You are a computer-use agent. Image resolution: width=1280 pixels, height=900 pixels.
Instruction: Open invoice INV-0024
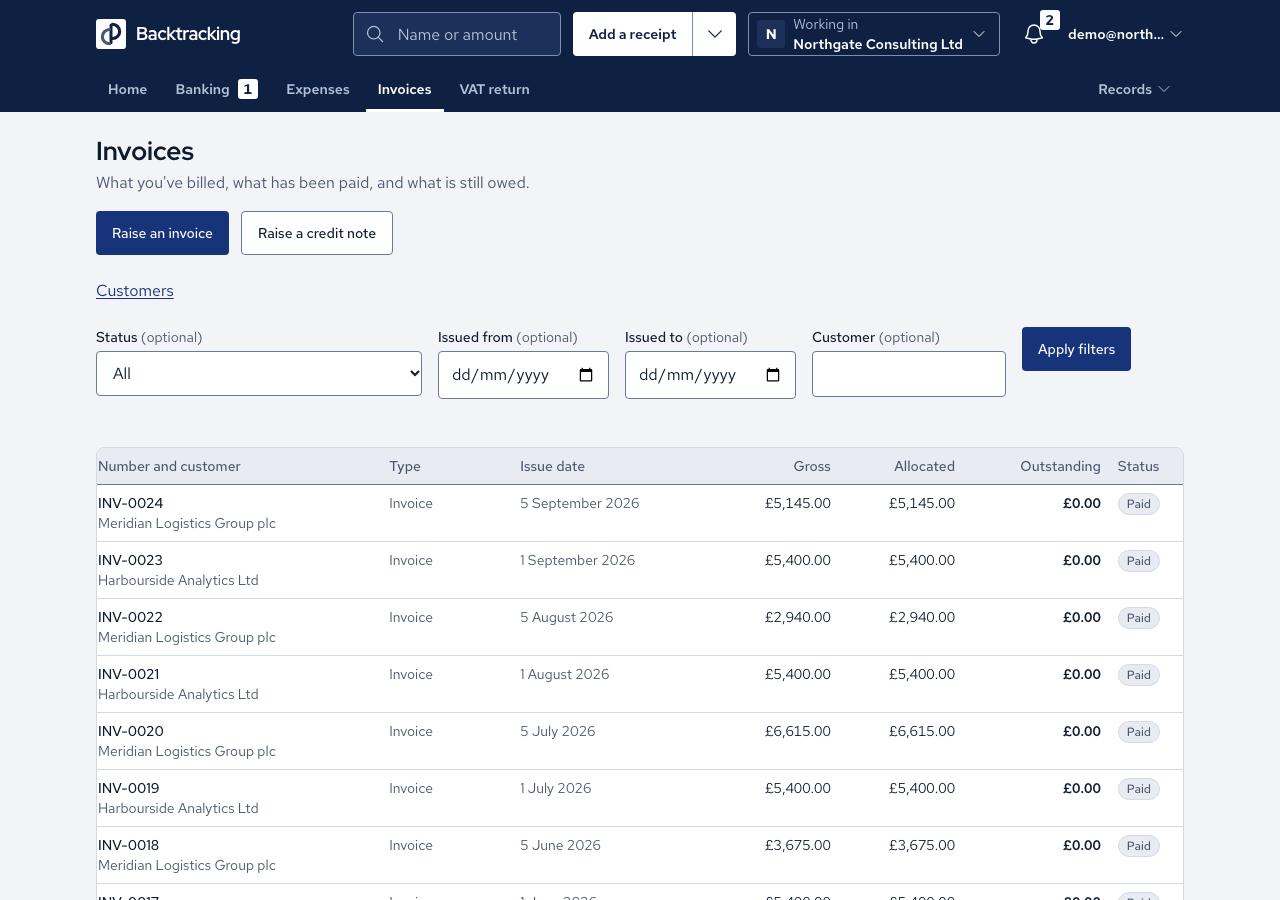[130, 503]
